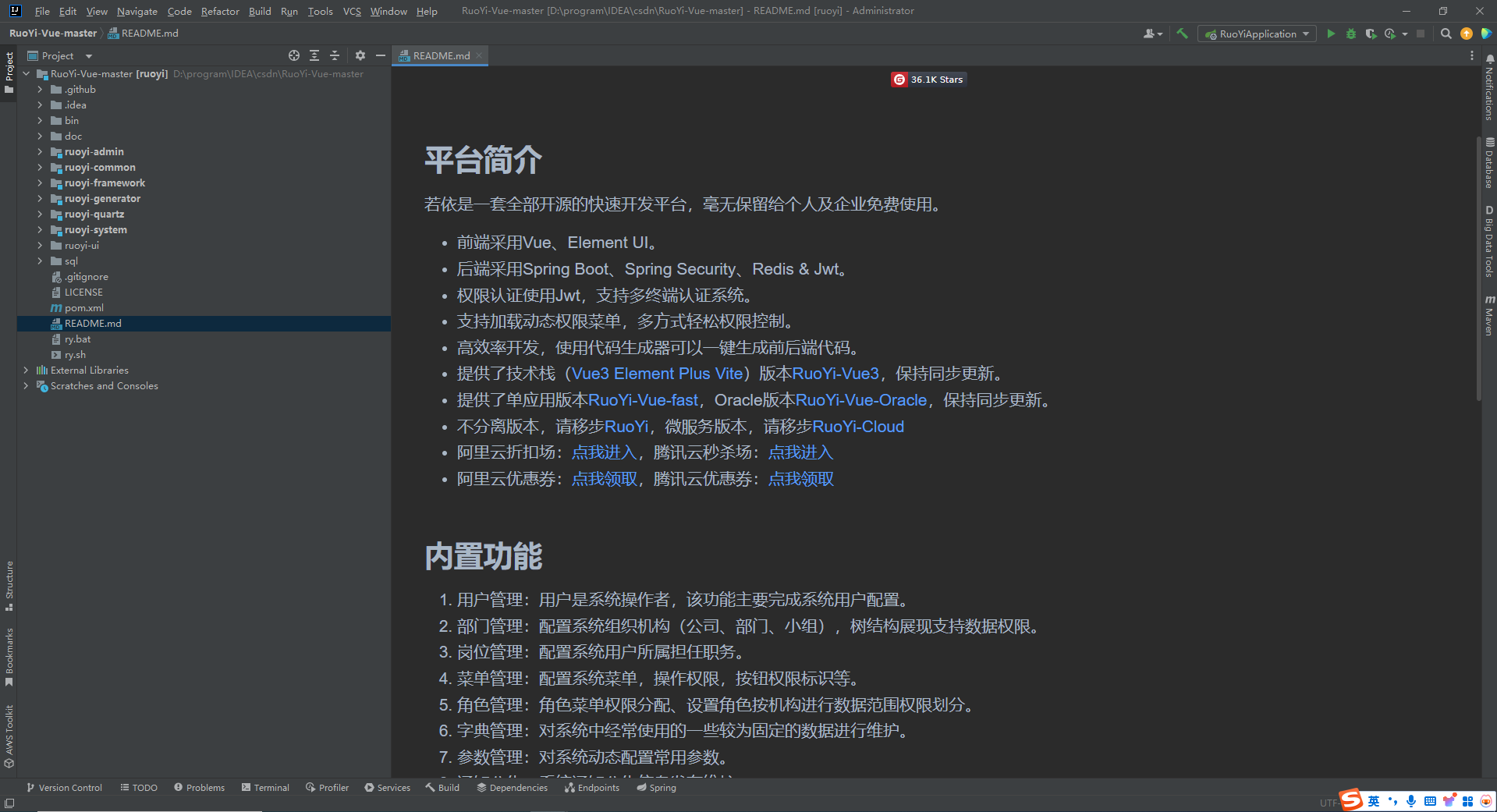This screenshot has width=1497, height=812.
Task: Open AWS Toolkit tool window
Action: (x=9, y=736)
